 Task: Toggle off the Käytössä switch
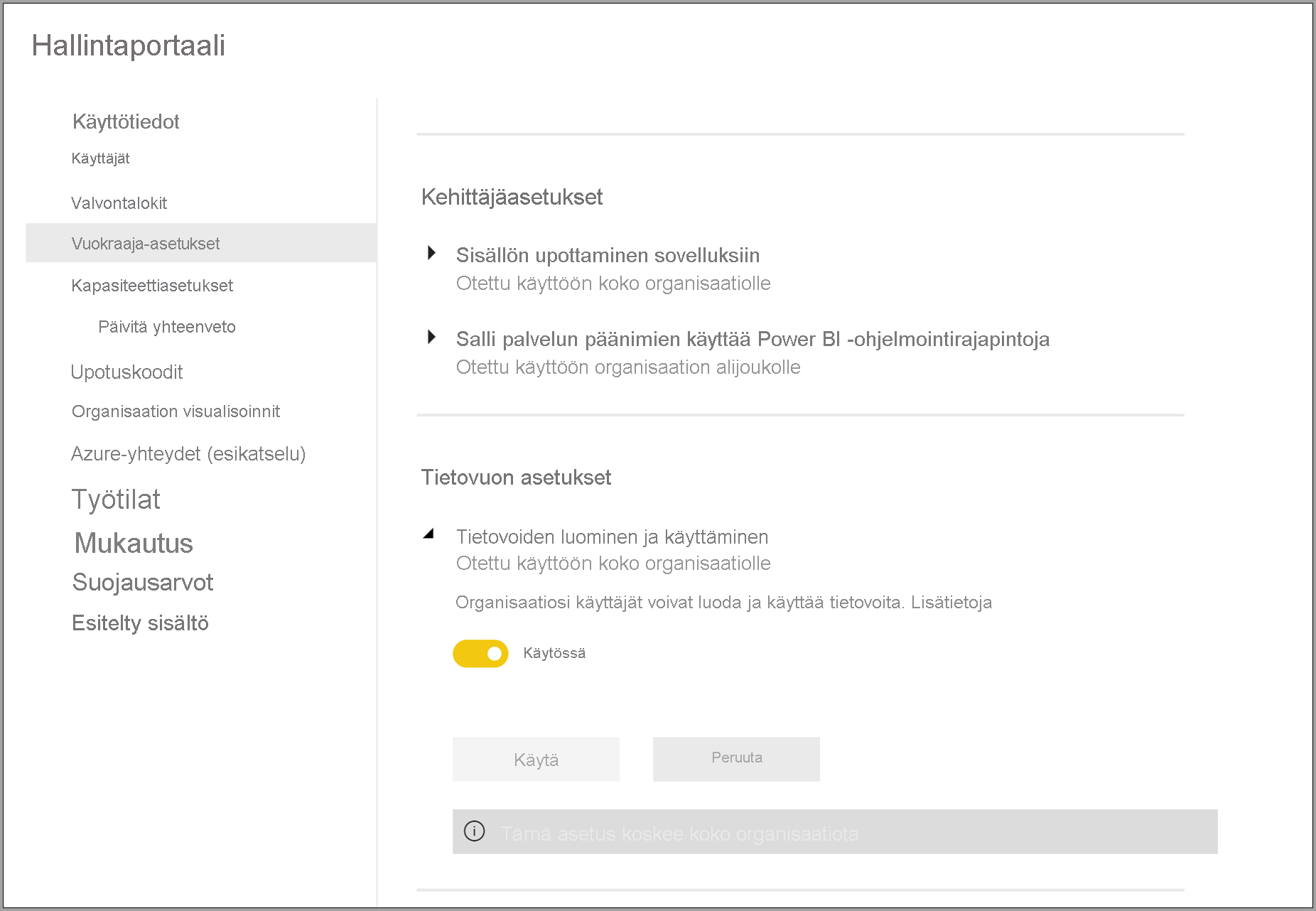coord(480,653)
